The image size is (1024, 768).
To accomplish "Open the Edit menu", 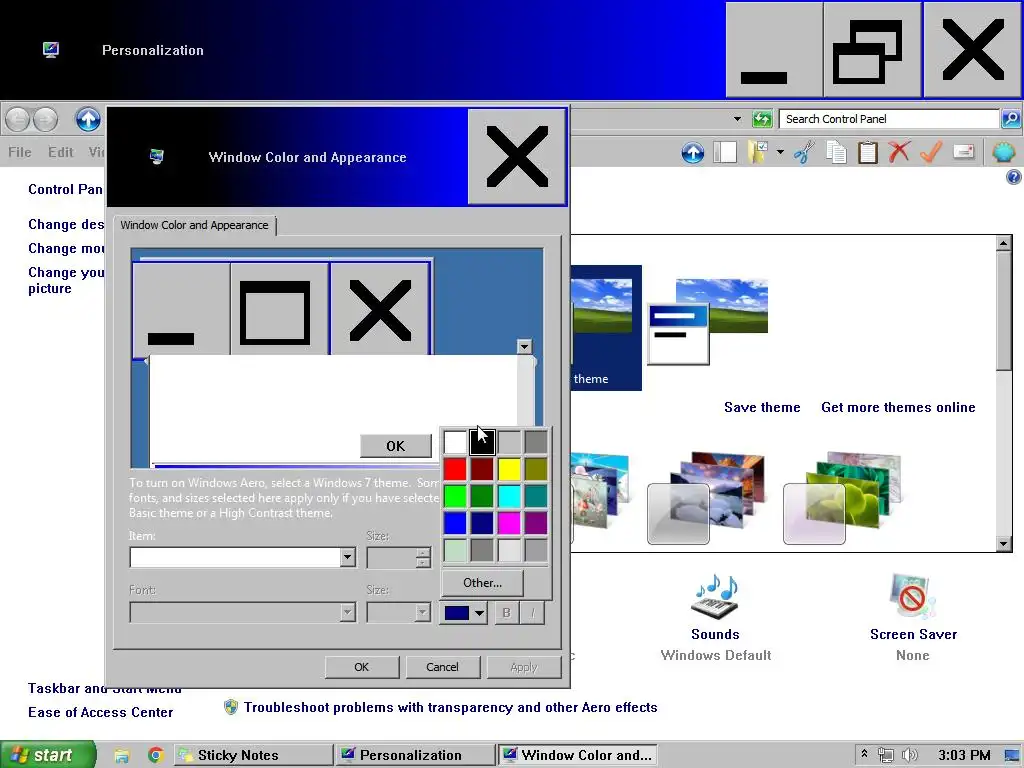I will coord(61,152).
